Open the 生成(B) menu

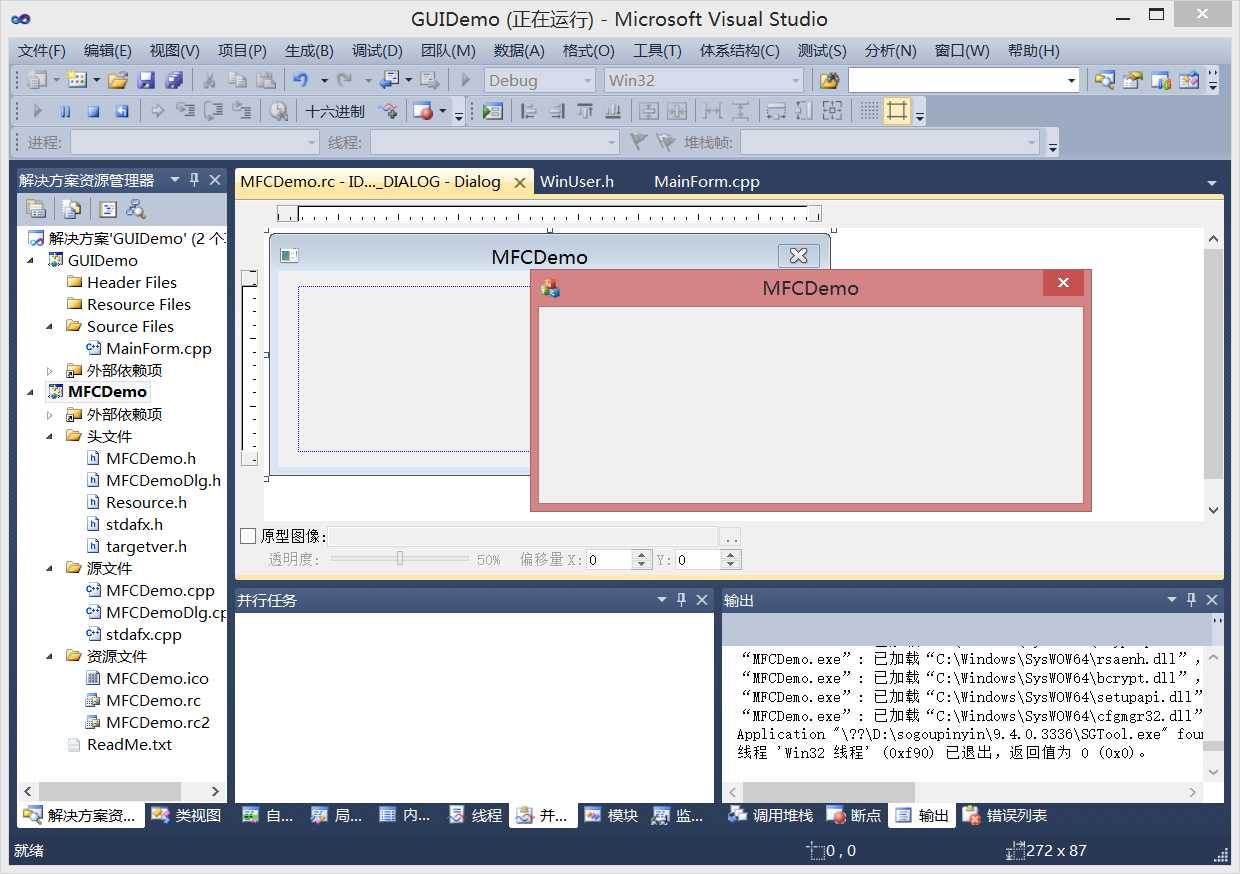pos(309,51)
